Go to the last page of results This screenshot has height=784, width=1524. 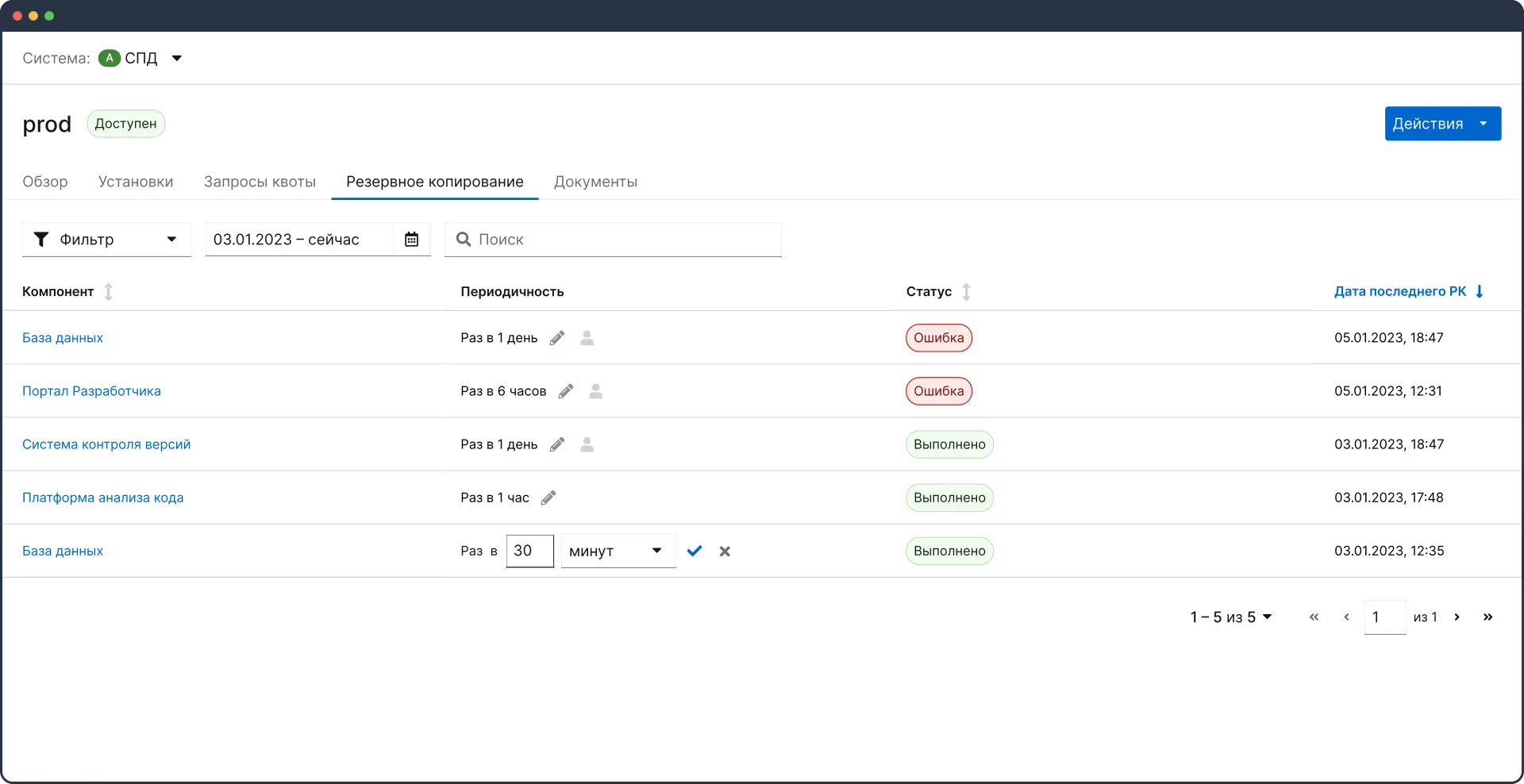click(1487, 617)
